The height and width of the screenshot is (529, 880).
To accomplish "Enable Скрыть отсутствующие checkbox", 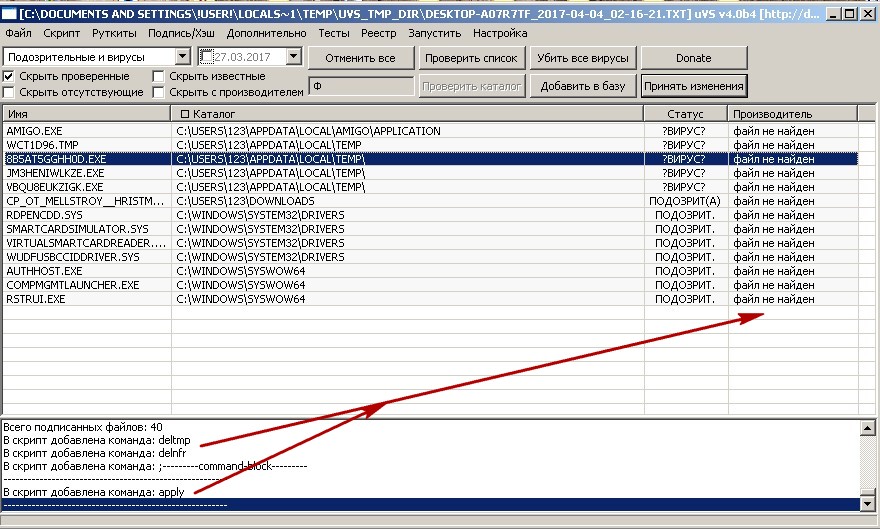I will pyautogui.click(x=9, y=93).
